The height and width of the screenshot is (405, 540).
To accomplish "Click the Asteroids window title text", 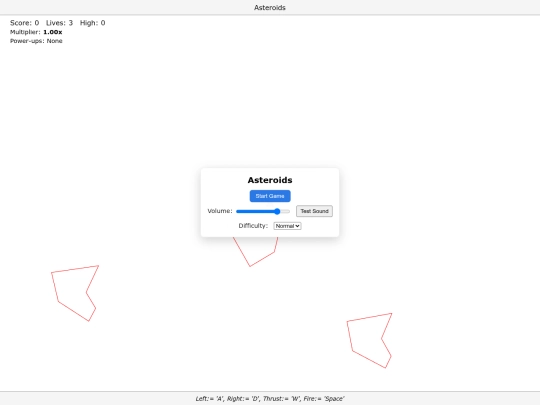I will [x=270, y=8].
